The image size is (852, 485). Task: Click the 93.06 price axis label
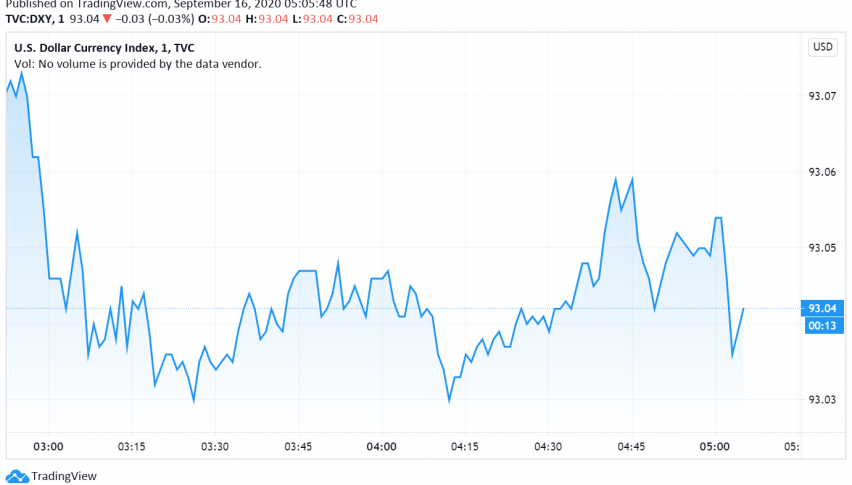coord(822,172)
